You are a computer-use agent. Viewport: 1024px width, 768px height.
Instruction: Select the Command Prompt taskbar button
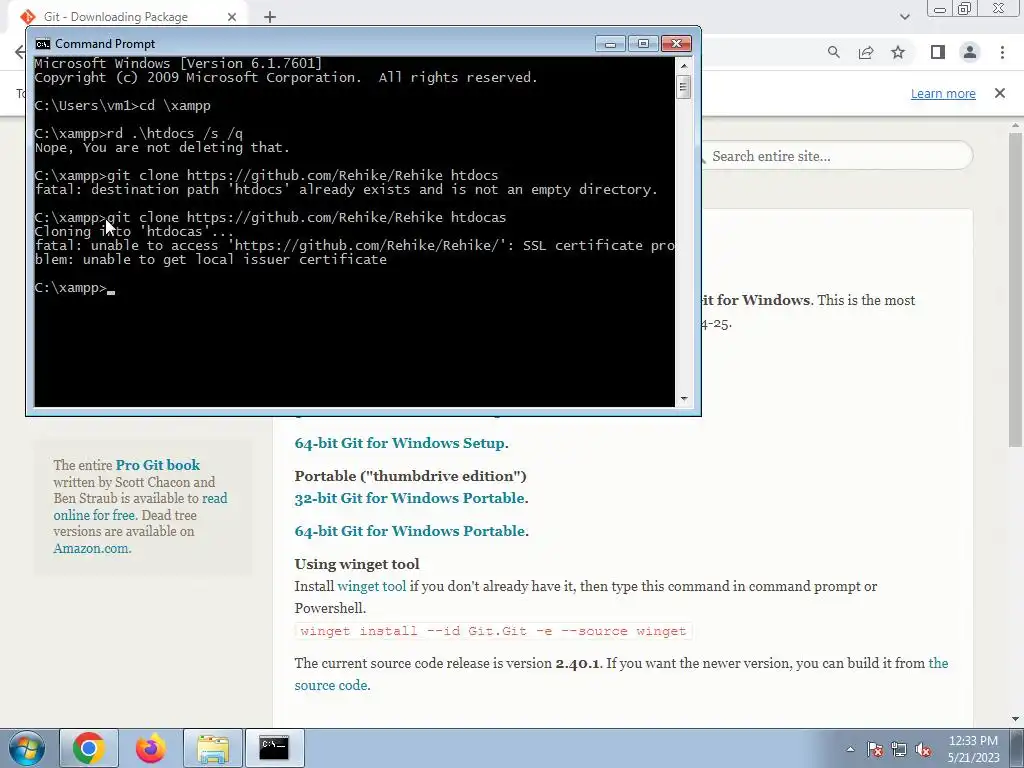(274, 748)
